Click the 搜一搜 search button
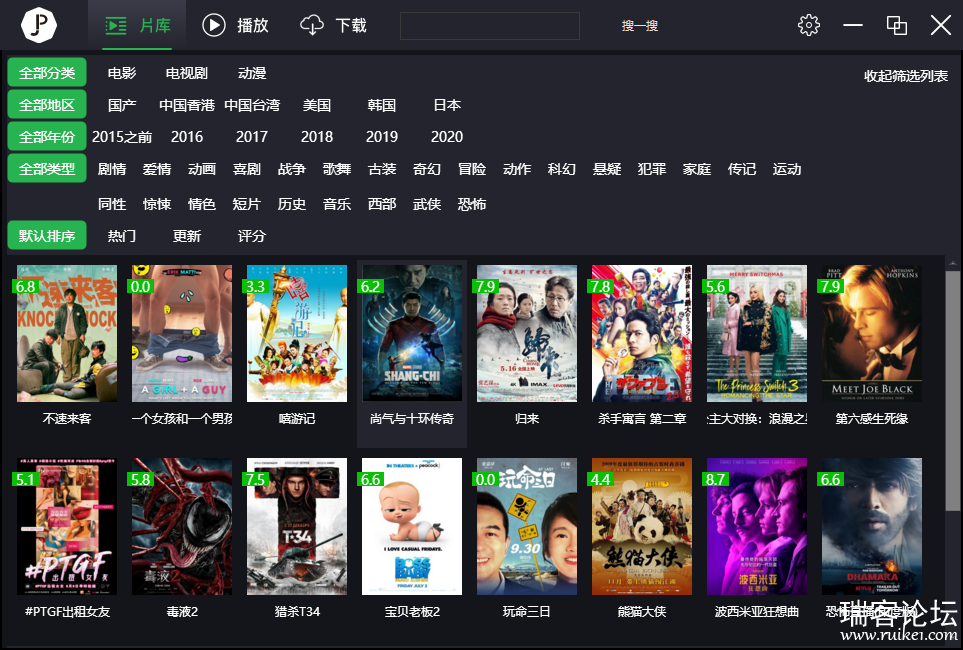 [x=639, y=26]
